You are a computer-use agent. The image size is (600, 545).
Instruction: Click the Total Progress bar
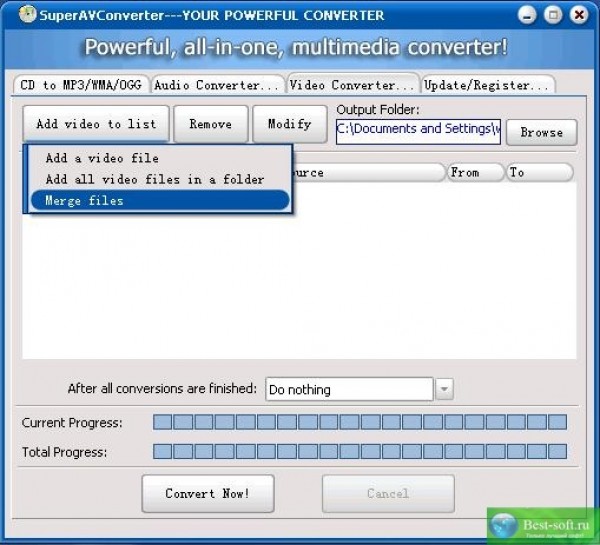[360, 452]
